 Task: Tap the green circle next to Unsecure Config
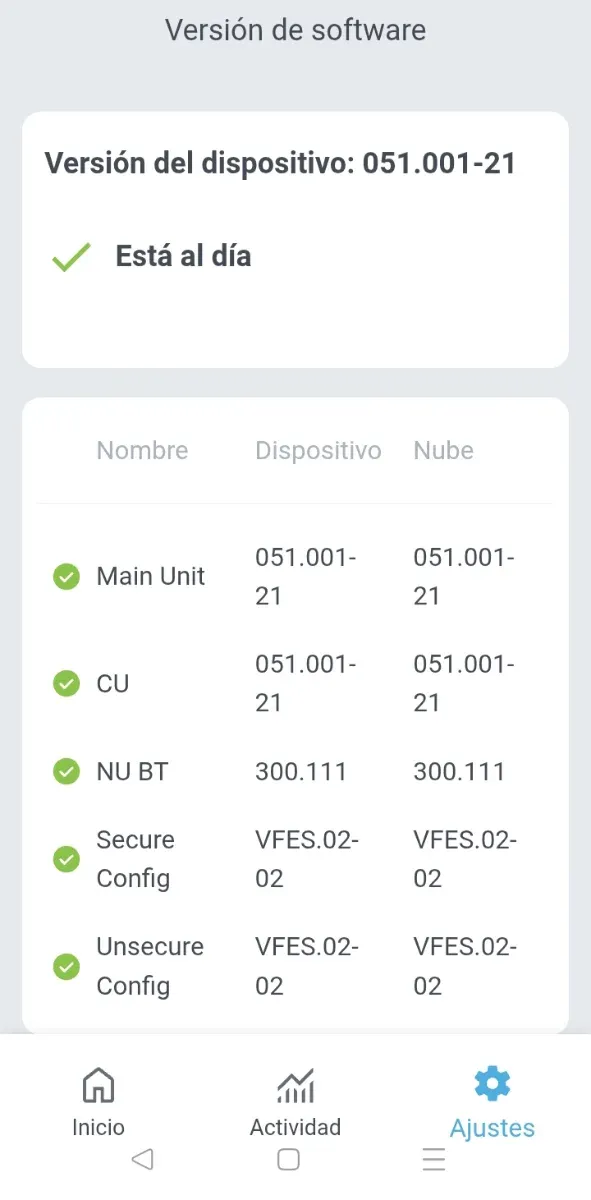tap(66, 966)
